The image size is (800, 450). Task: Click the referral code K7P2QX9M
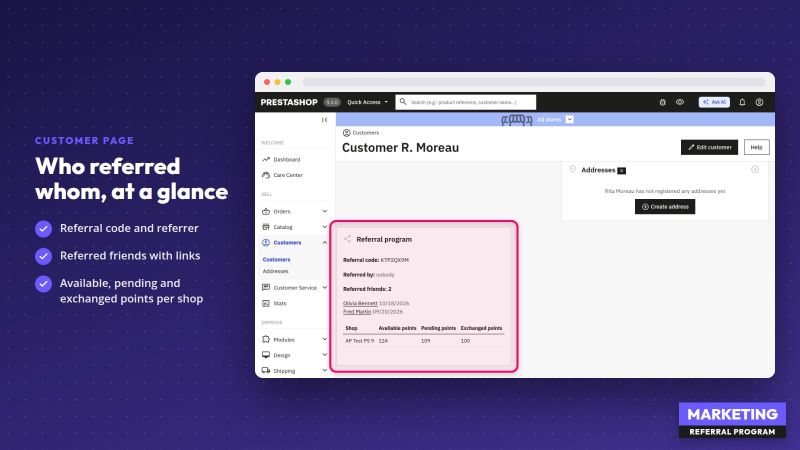coord(394,260)
